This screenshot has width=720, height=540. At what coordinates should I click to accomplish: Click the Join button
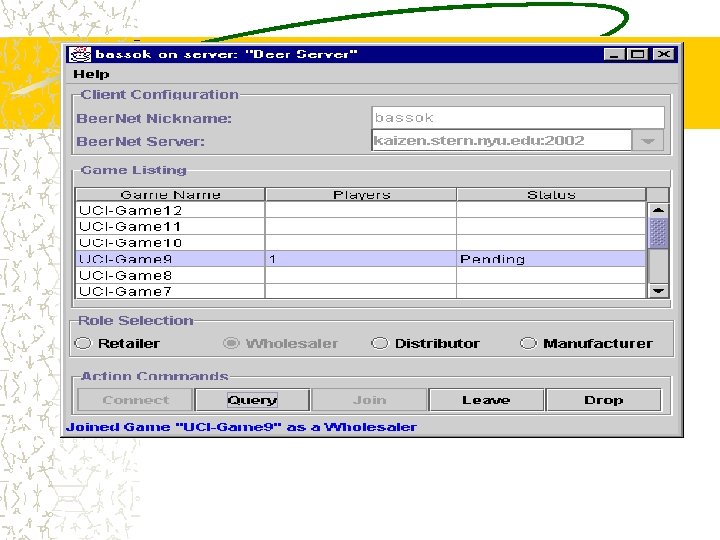point(369,400)
